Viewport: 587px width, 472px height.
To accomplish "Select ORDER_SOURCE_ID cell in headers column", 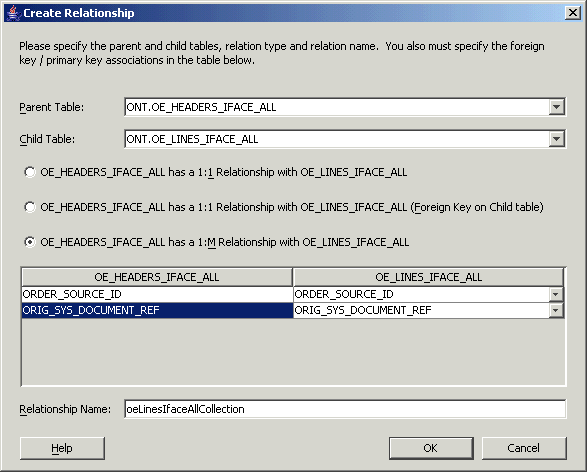I will coord(157,295).
